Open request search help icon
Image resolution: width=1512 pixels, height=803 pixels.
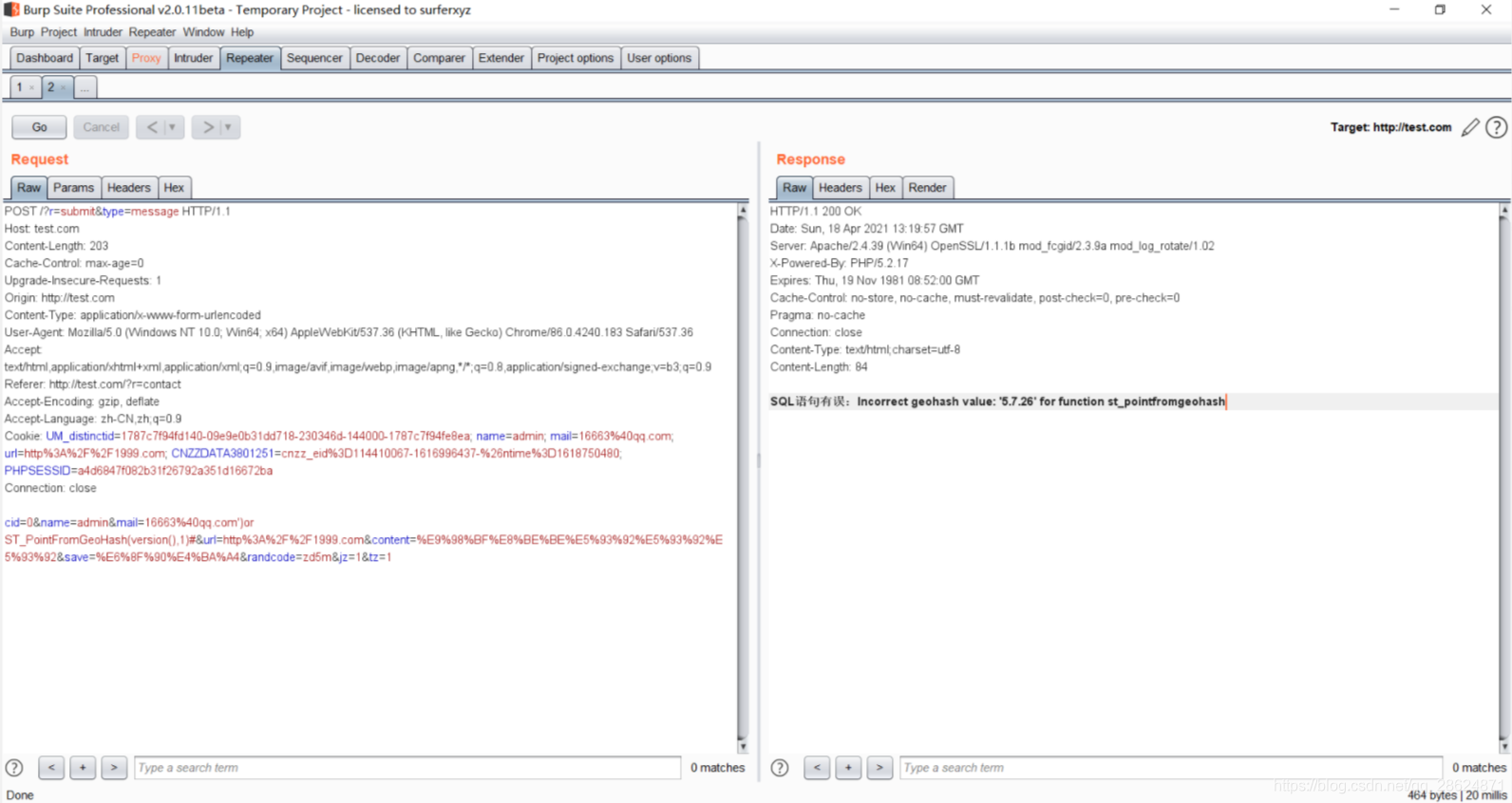coord(14,768)
